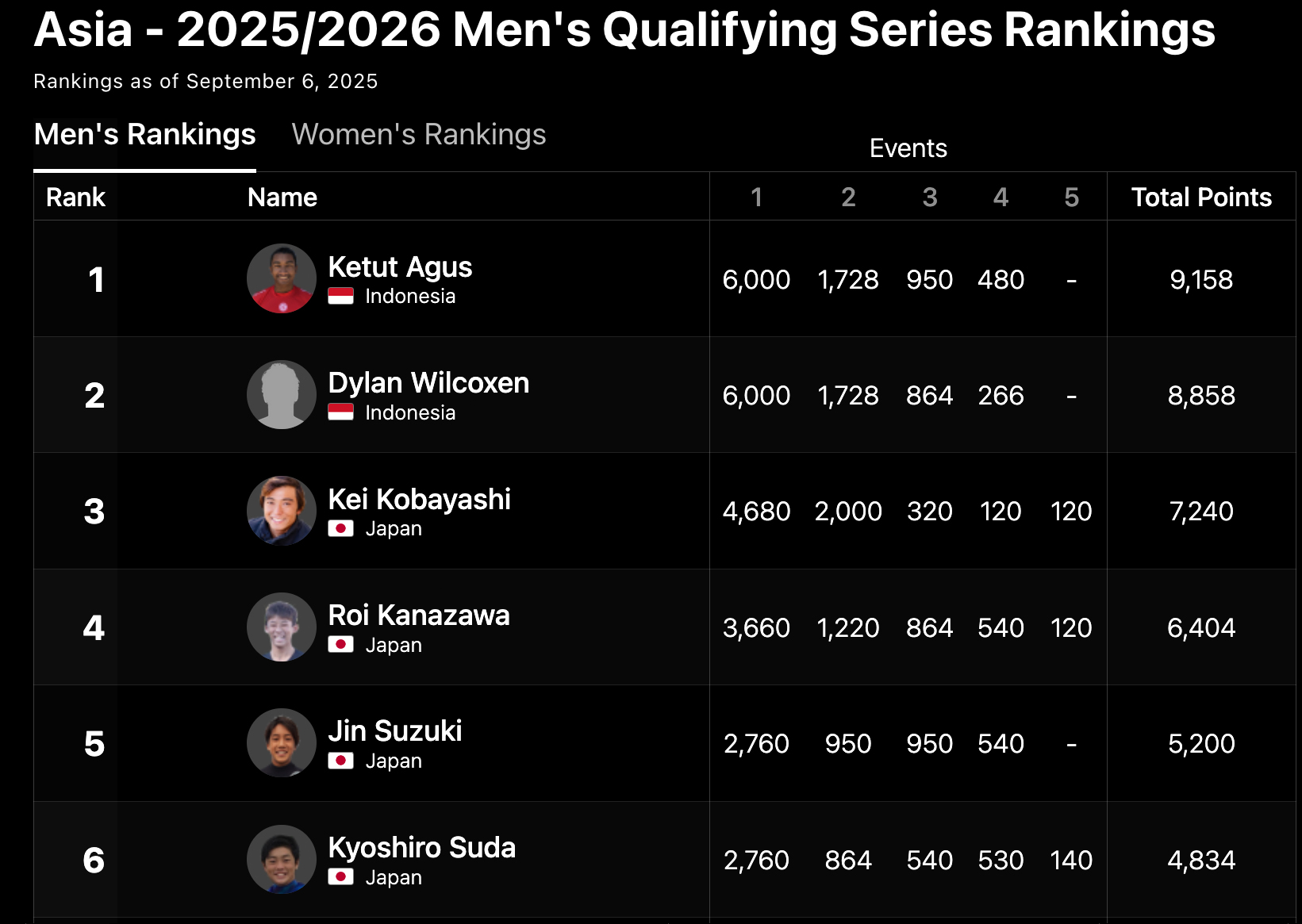Open the Kyoshiro Suda name link
The width and height of the screenshot is (1302, 924).
[421, 848]
